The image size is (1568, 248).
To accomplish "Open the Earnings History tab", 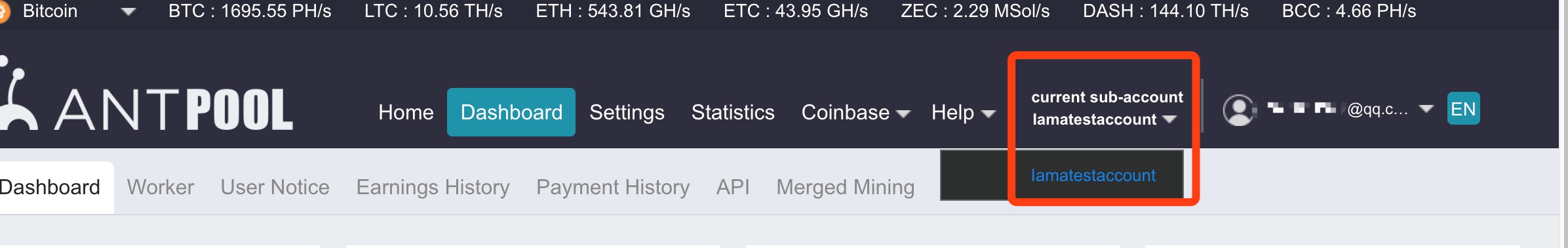I will pos(433,188).
